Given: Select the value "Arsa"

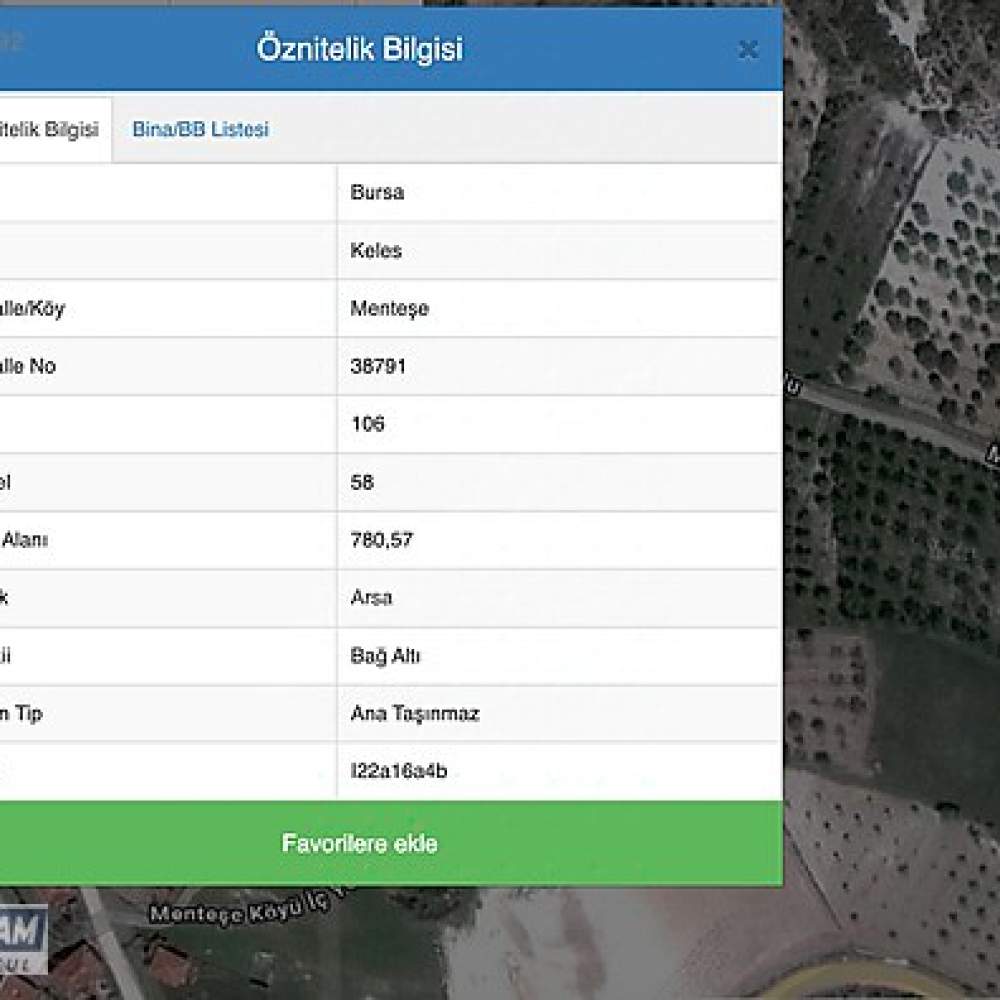Looking at the screenshot, I should 371,598.
